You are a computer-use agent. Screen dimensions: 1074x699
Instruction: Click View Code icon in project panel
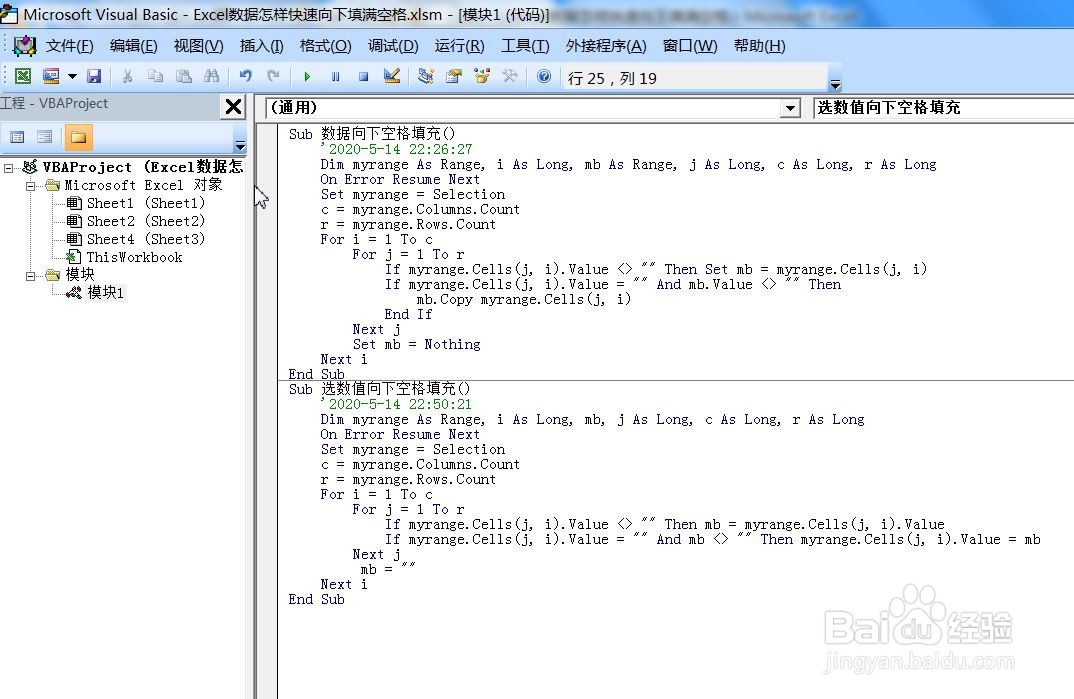coord(18,137)
